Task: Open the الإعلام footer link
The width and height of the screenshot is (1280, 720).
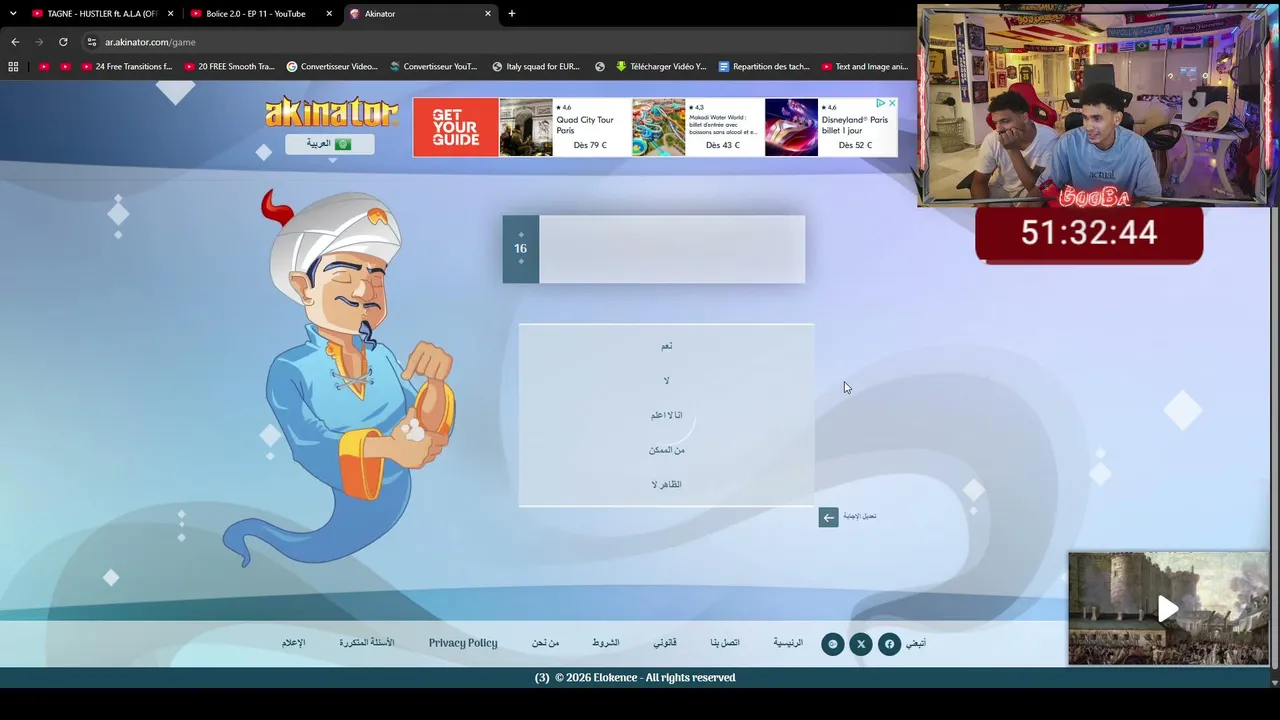Action: pyautogui.click(x=293, y=643)
